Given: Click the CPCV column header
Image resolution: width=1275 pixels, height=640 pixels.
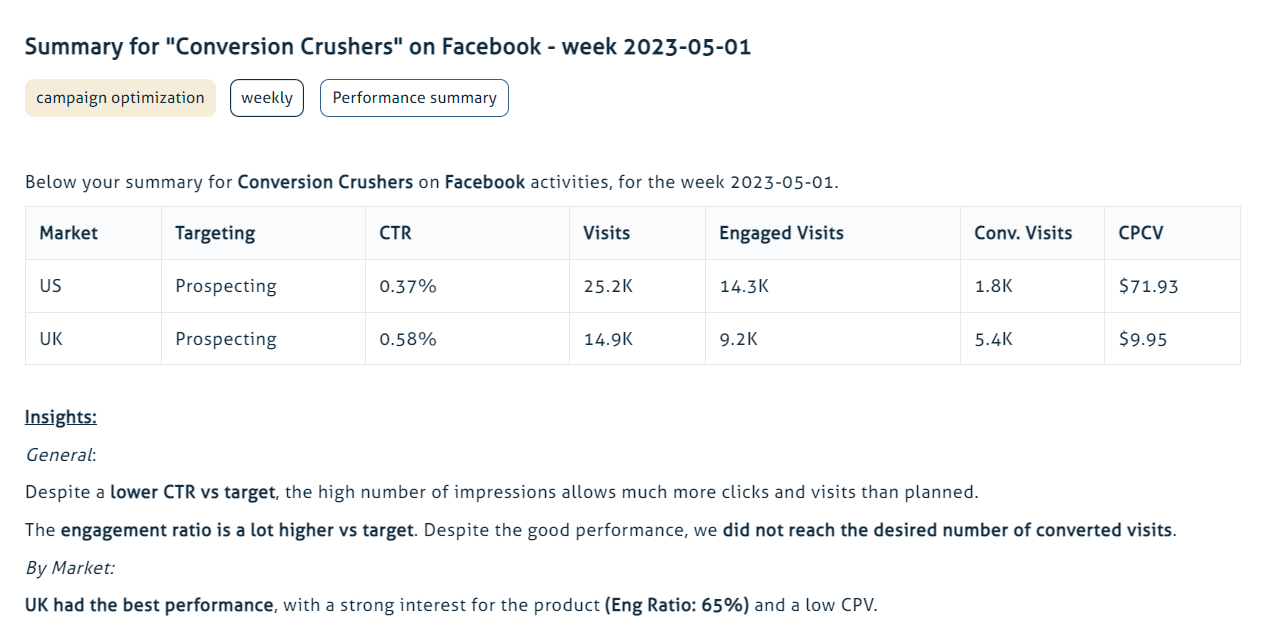Looking at the screenshot, I should (1141, 233).
